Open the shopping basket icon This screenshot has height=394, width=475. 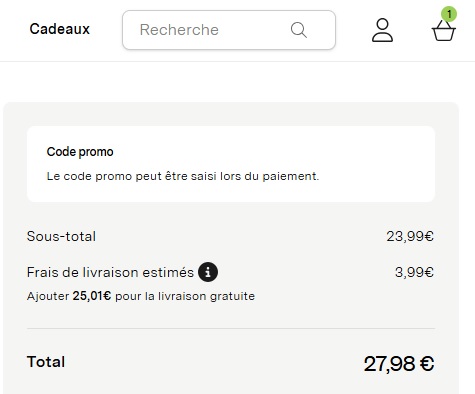444,31
